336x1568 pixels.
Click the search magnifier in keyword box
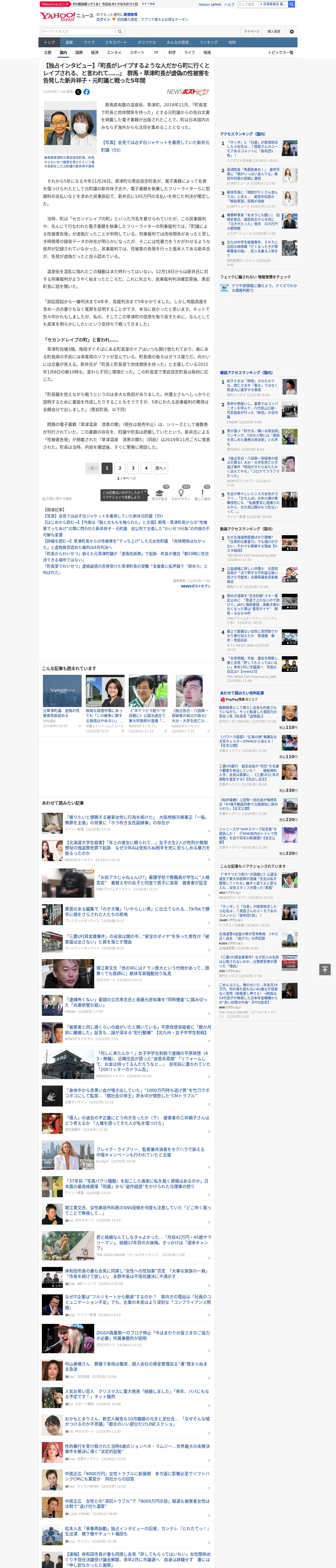pos(120,31)
